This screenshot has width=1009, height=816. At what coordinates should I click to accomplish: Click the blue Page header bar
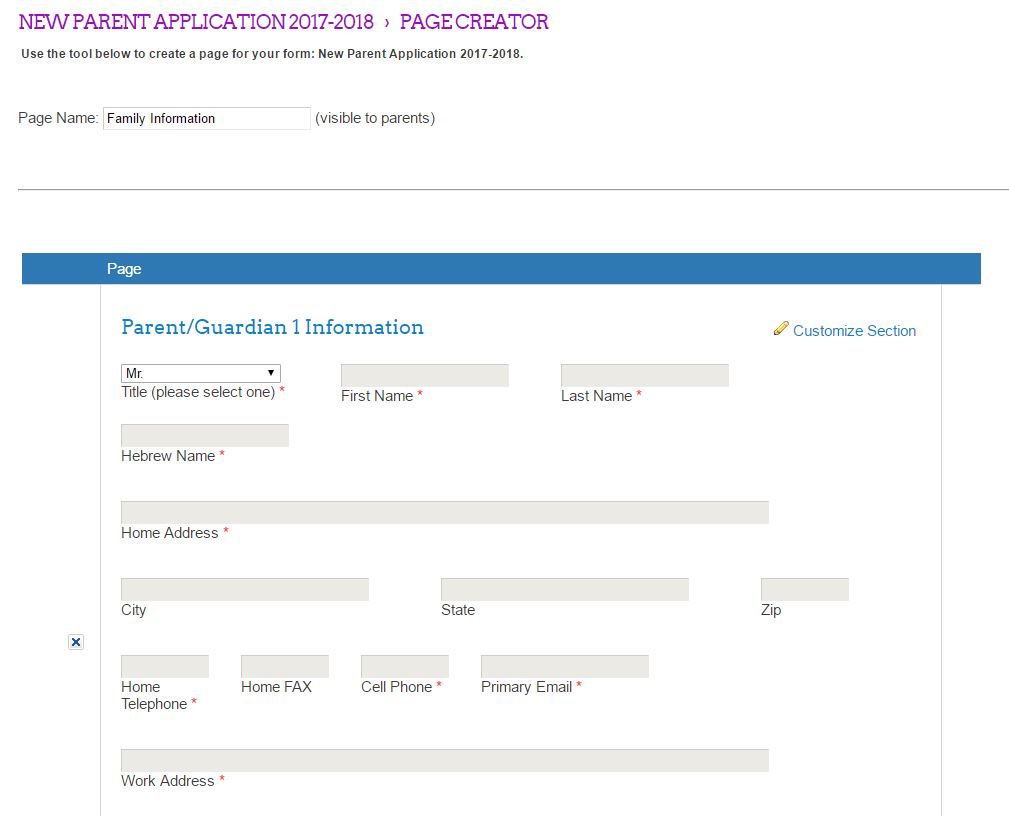click(500, 269)
